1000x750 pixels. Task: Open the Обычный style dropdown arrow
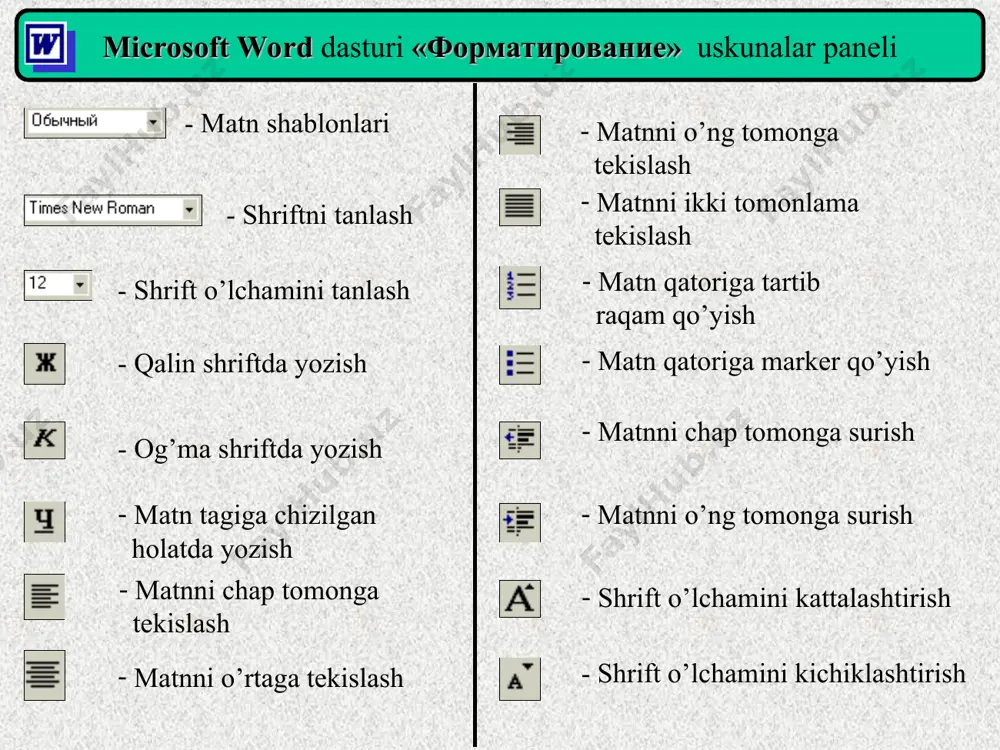pyautogui.click(x=154, y=122)
